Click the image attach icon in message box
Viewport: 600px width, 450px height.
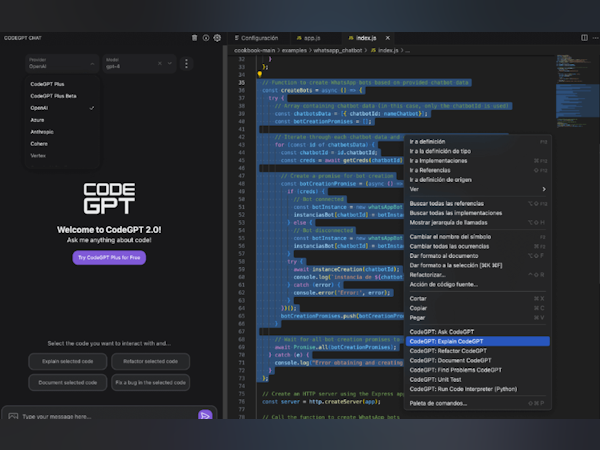pyautogui.click(x=13, y=416)
